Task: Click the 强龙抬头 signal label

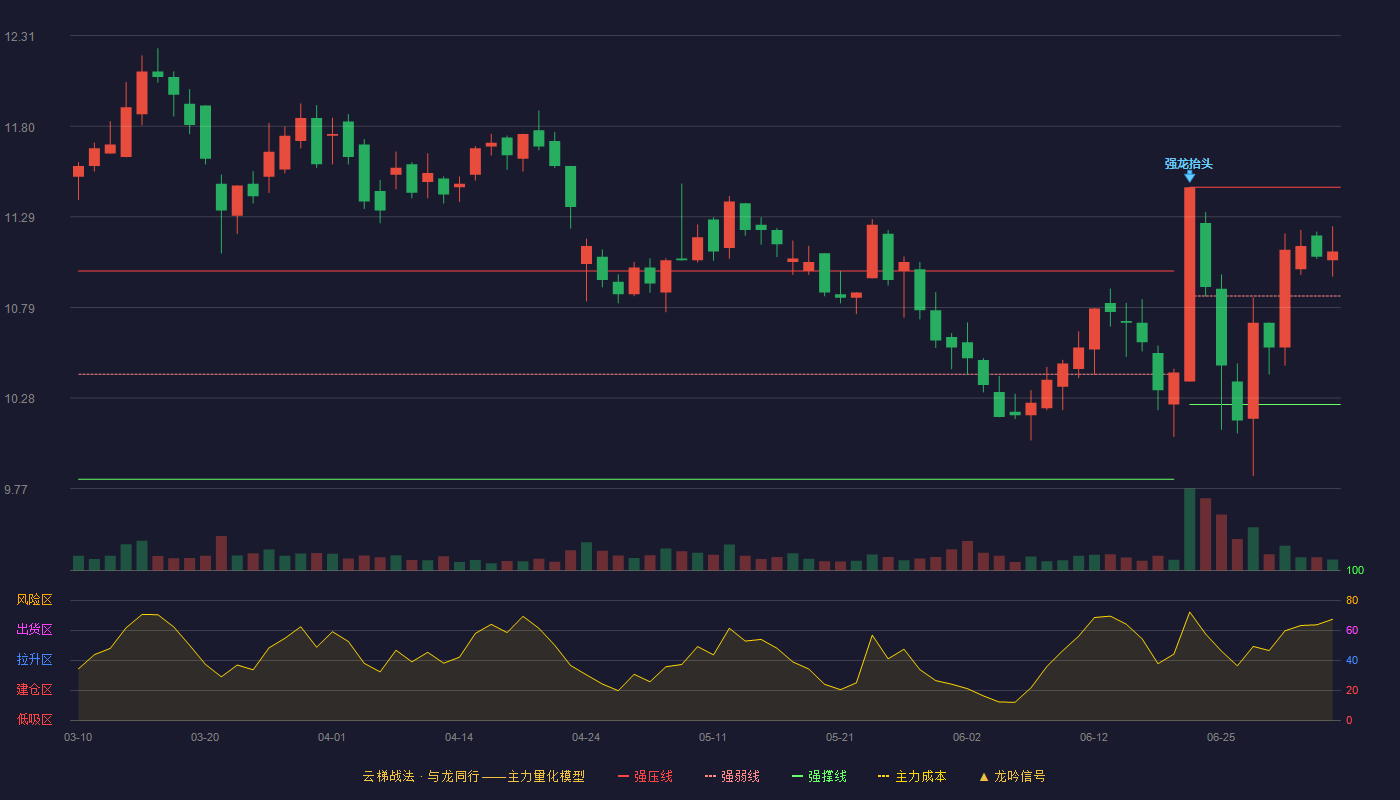Action: [1188, 164]
